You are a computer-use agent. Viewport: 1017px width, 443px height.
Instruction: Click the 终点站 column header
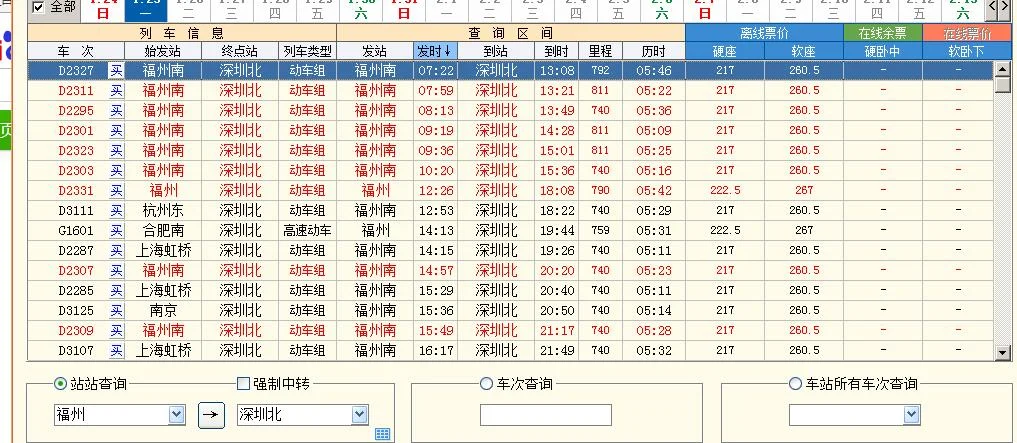(240, 51)
